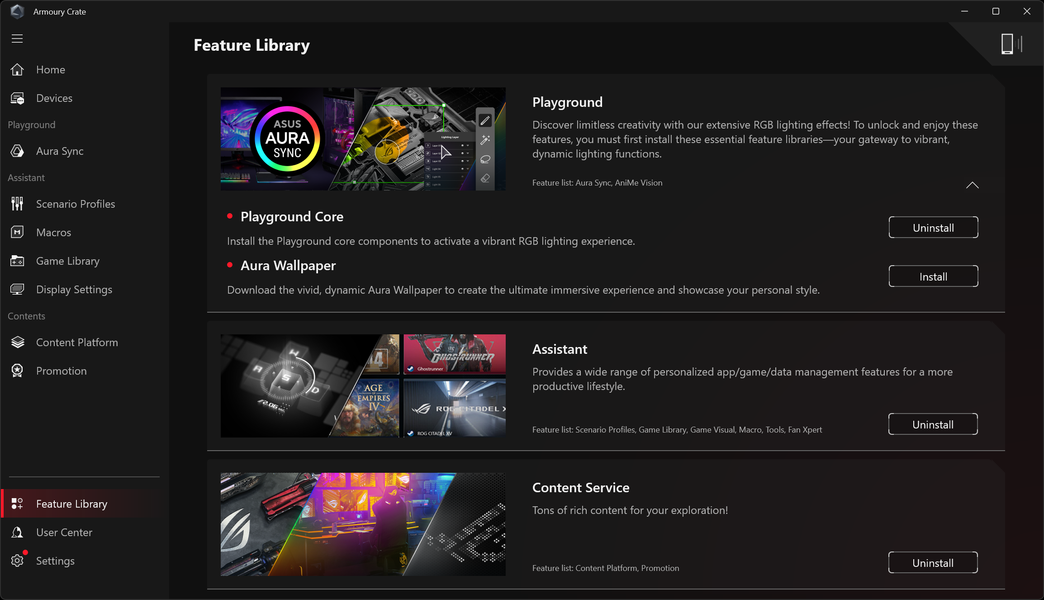Click the Feature Library icon
The width and height of the screenshot is (1044, 600).
17,504
